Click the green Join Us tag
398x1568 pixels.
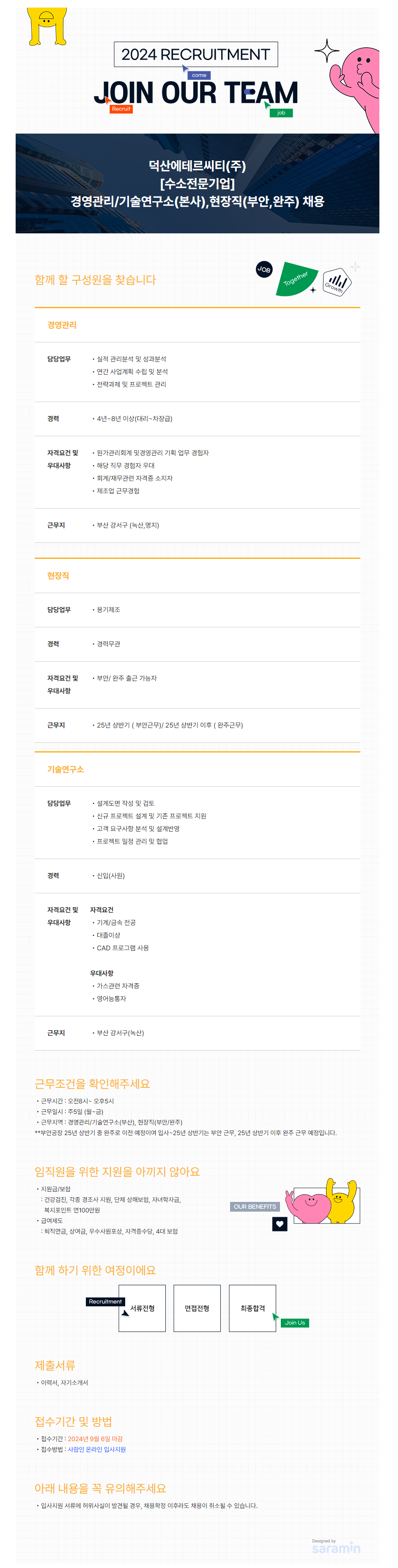[294, 1323]
